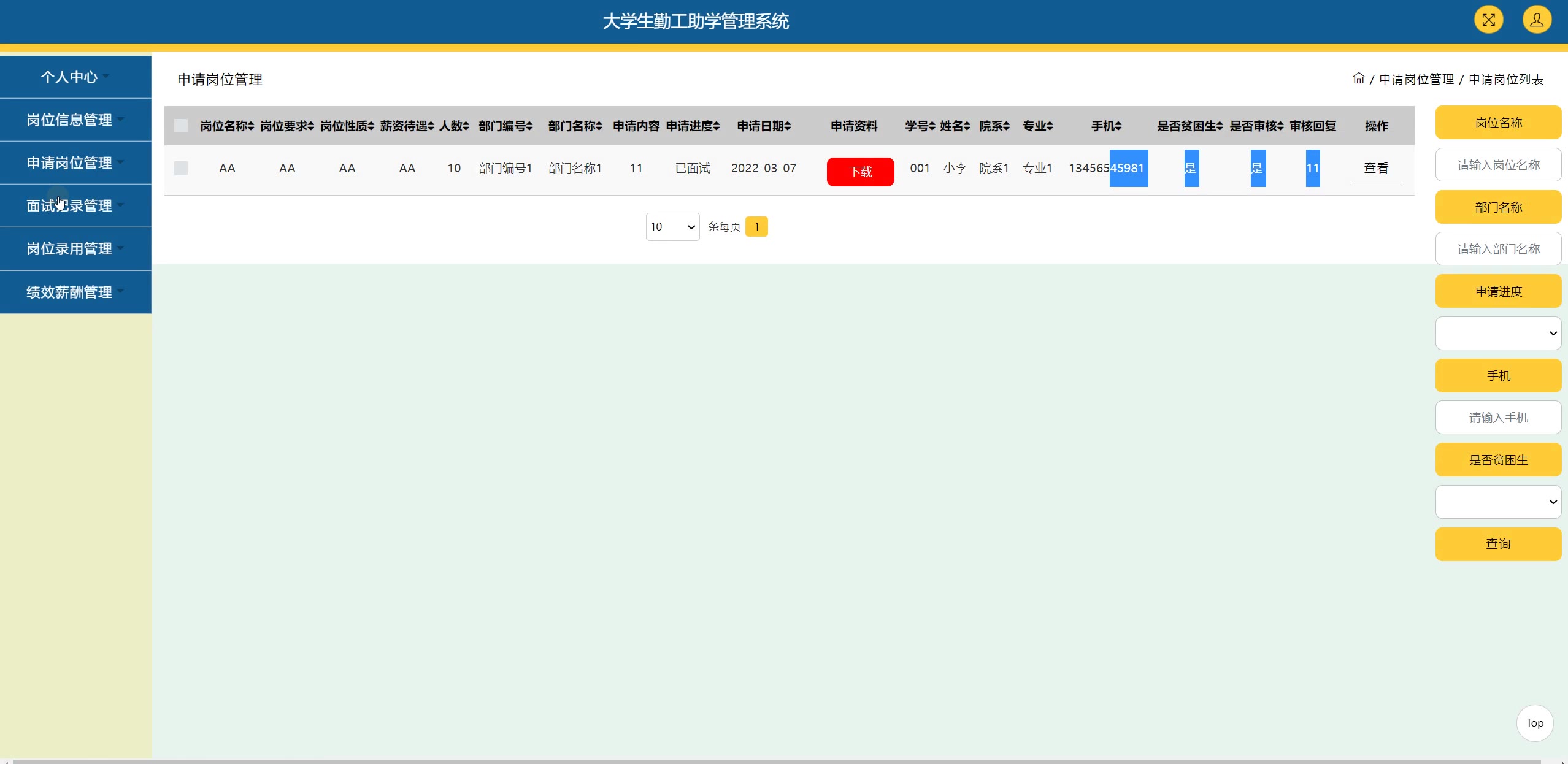
Task: Click the yellow 查询 search button
Action: pos(1498,544)
